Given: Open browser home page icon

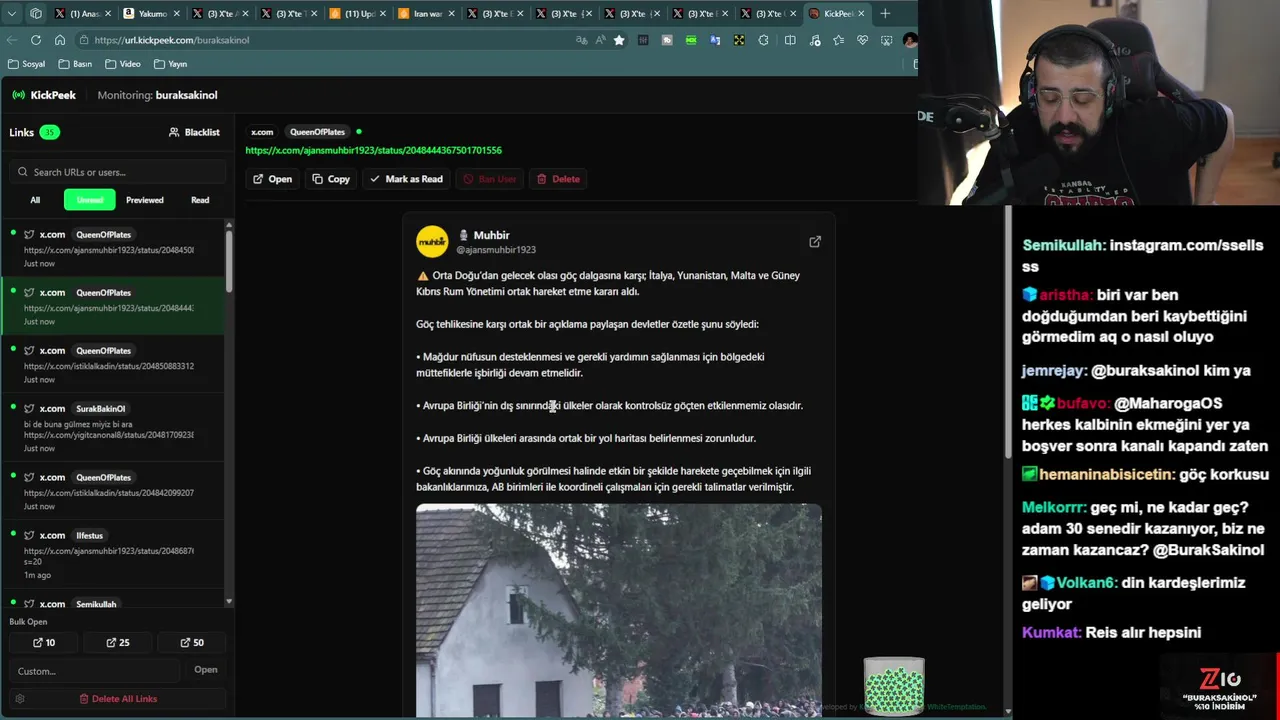Looking at the screenshot, I should [60, 40].
